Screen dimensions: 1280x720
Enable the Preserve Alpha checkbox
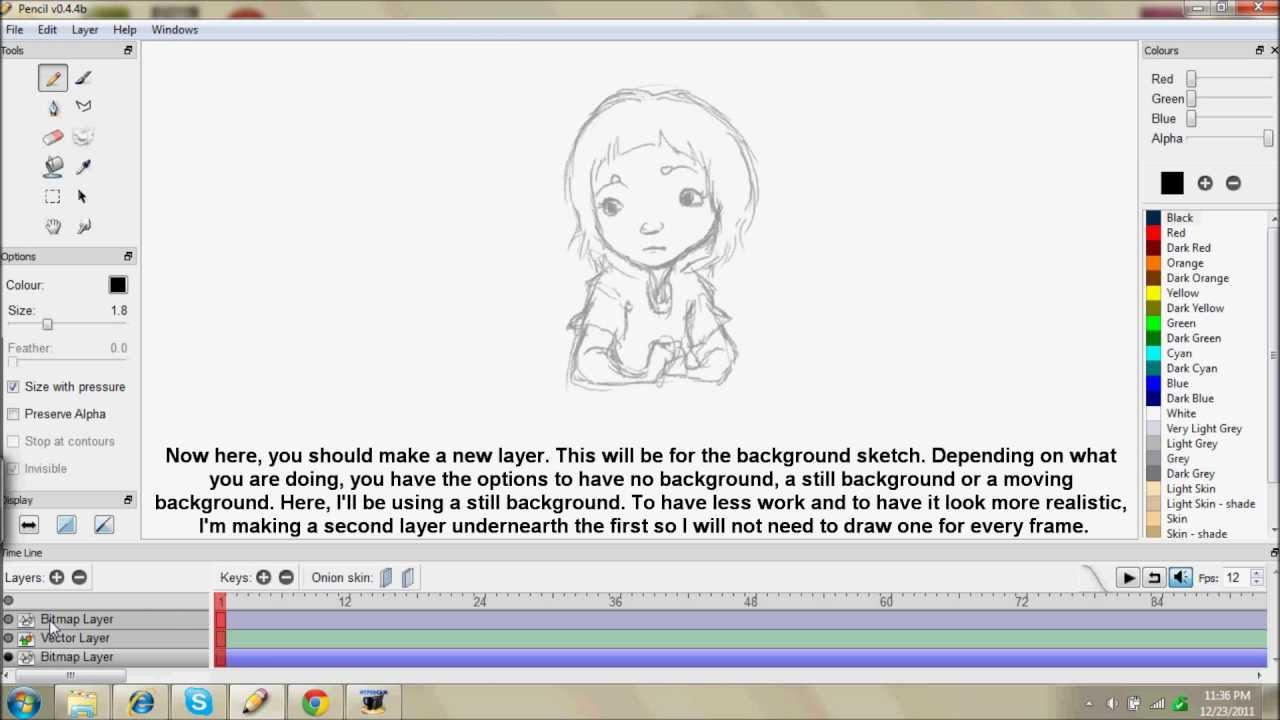point(13,413)
